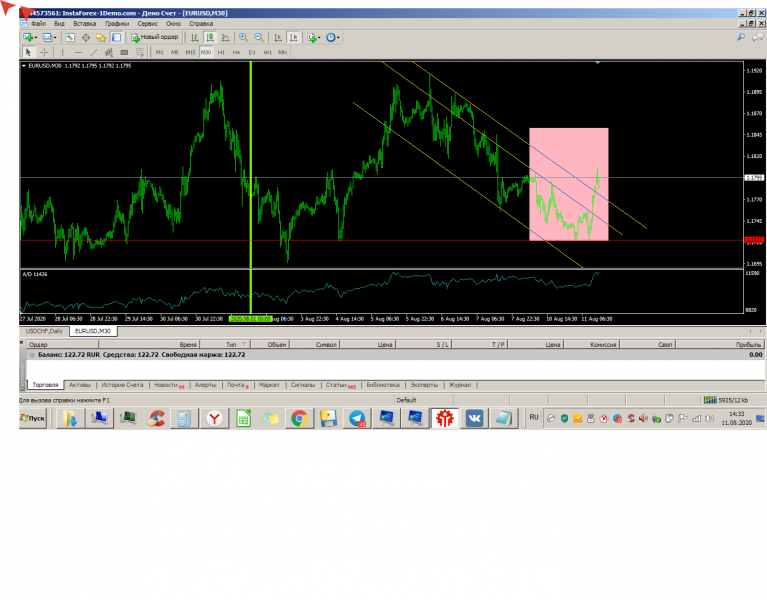Switch timeframe to D1
The height and width of the screenshot is (600, 767).
tap(252, 52)
